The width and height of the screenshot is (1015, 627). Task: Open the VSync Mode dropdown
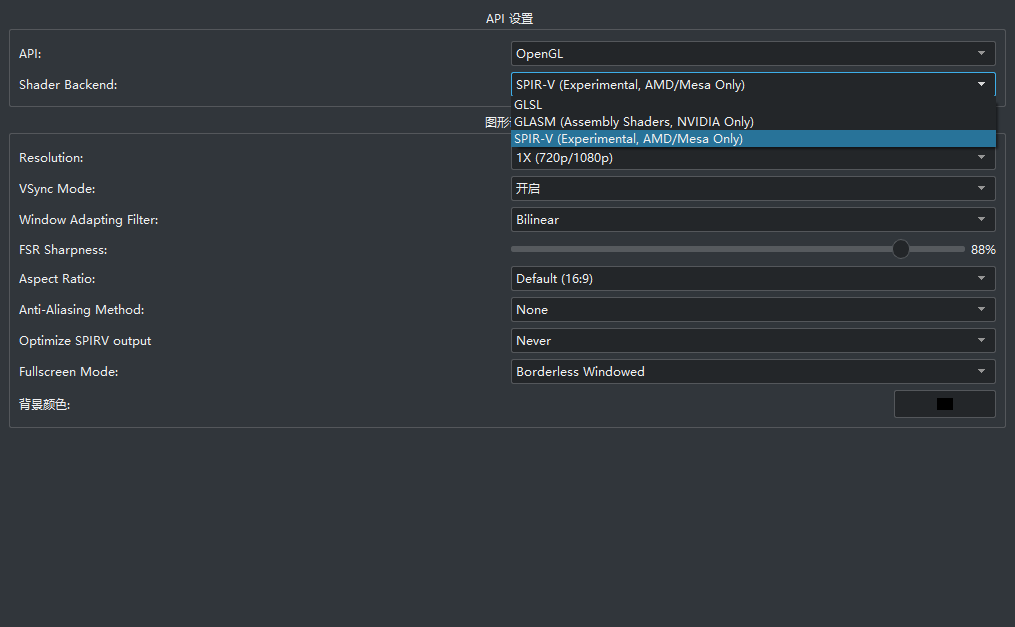[x=752, y=188]
